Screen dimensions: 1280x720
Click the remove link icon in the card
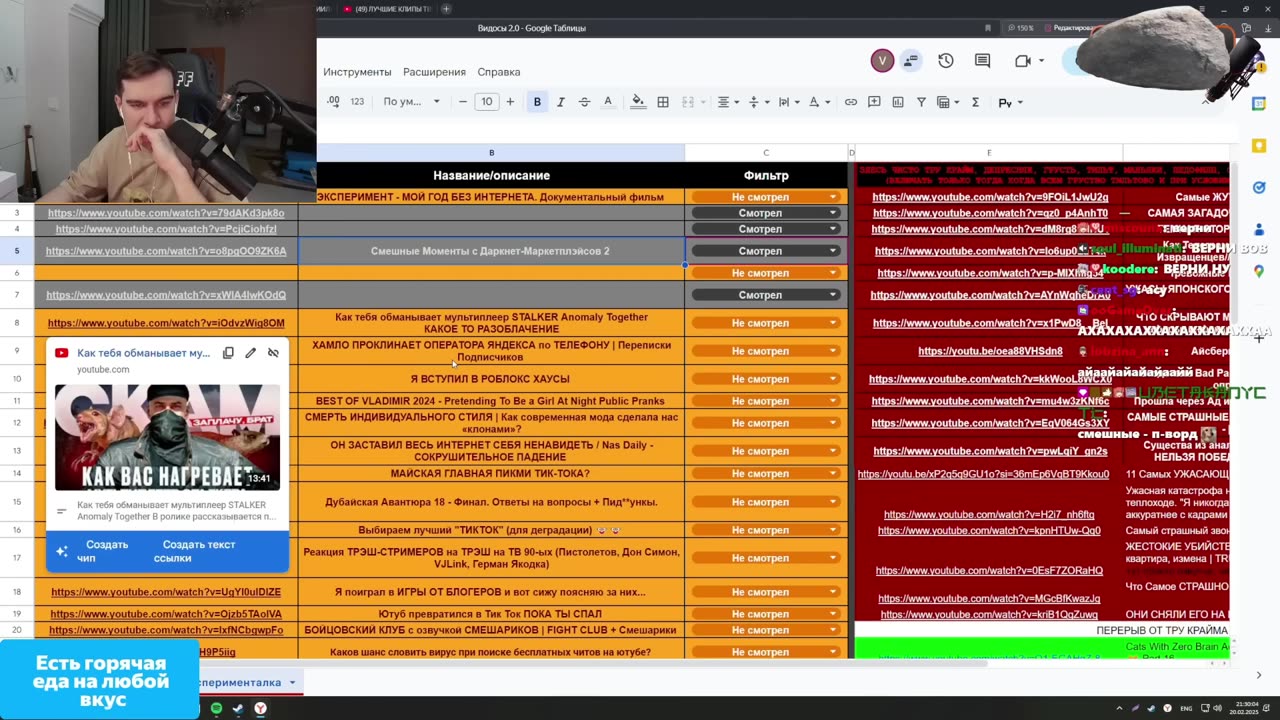point(273,353)
